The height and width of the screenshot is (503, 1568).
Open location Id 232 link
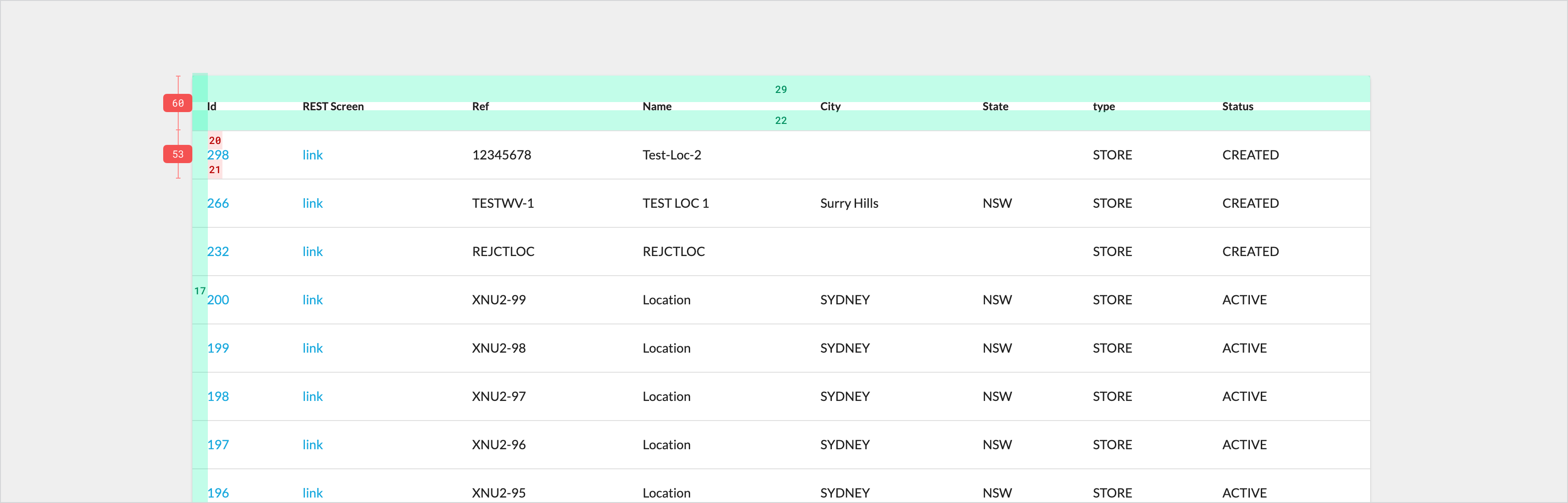218,252
